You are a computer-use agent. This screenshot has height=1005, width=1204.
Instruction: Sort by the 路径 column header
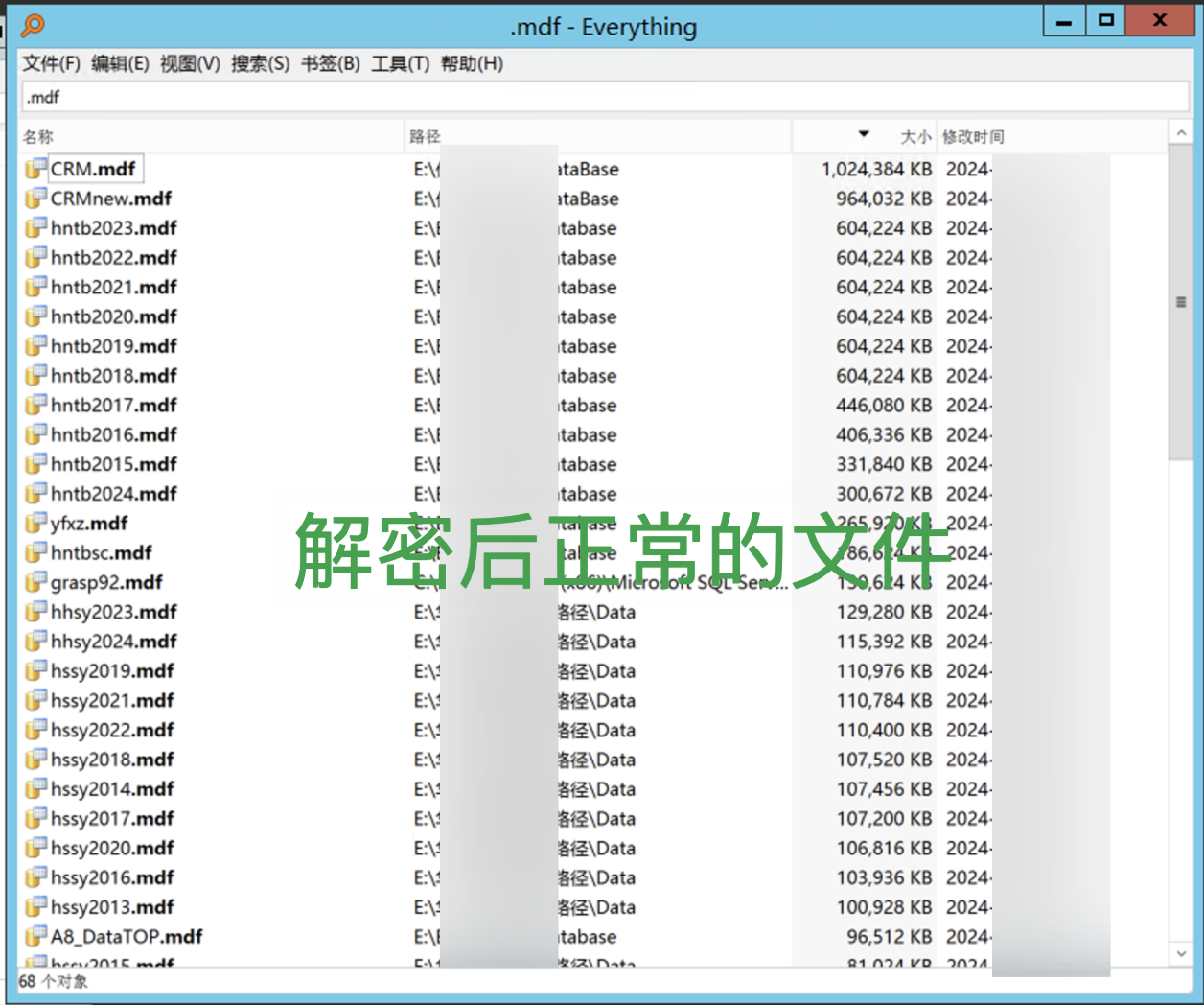(598, 136)
